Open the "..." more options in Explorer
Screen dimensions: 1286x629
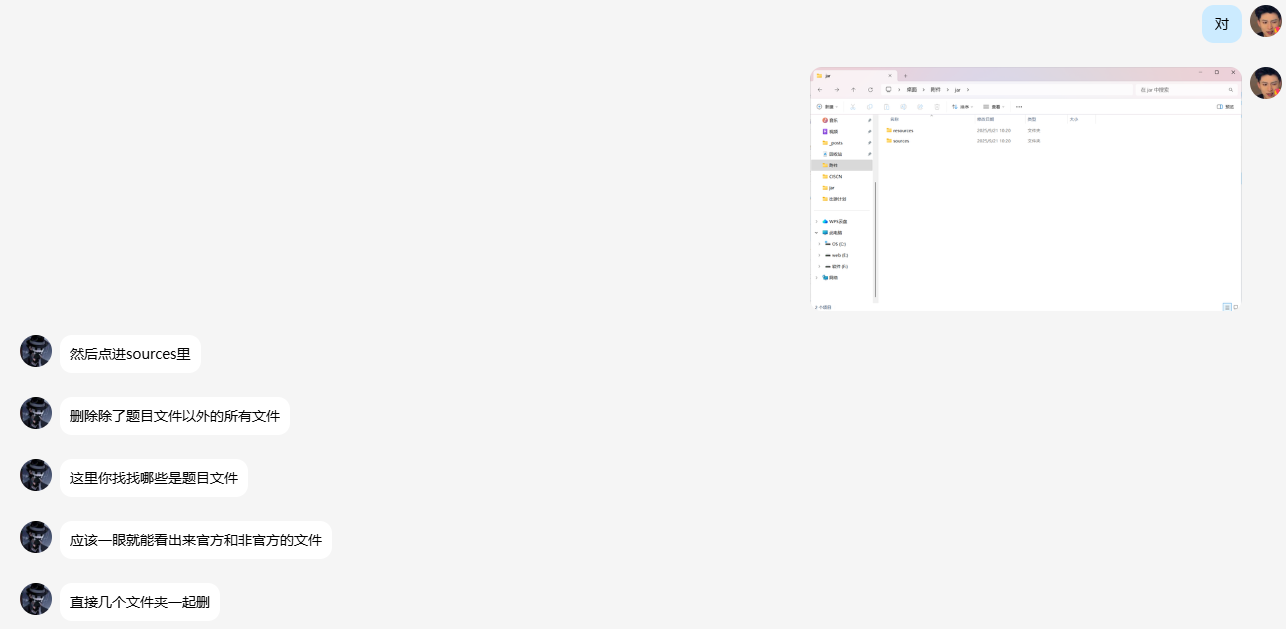pos(1019,107)
